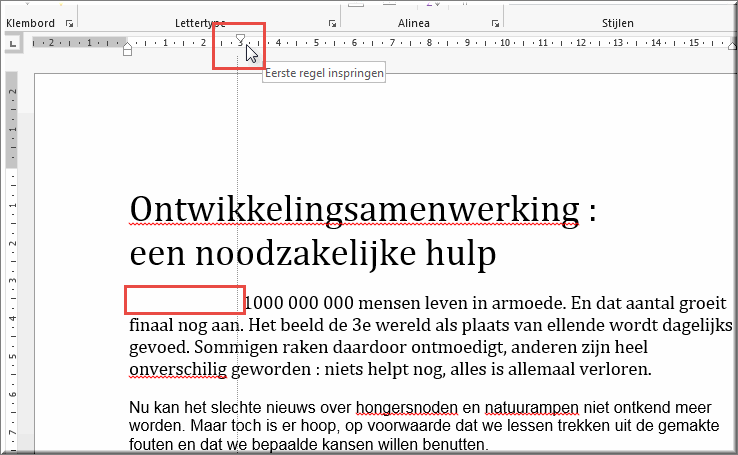Click the title line een noodzakelijke hulp
Viewport: 738px width, 455px height.
tap(313, 254)
